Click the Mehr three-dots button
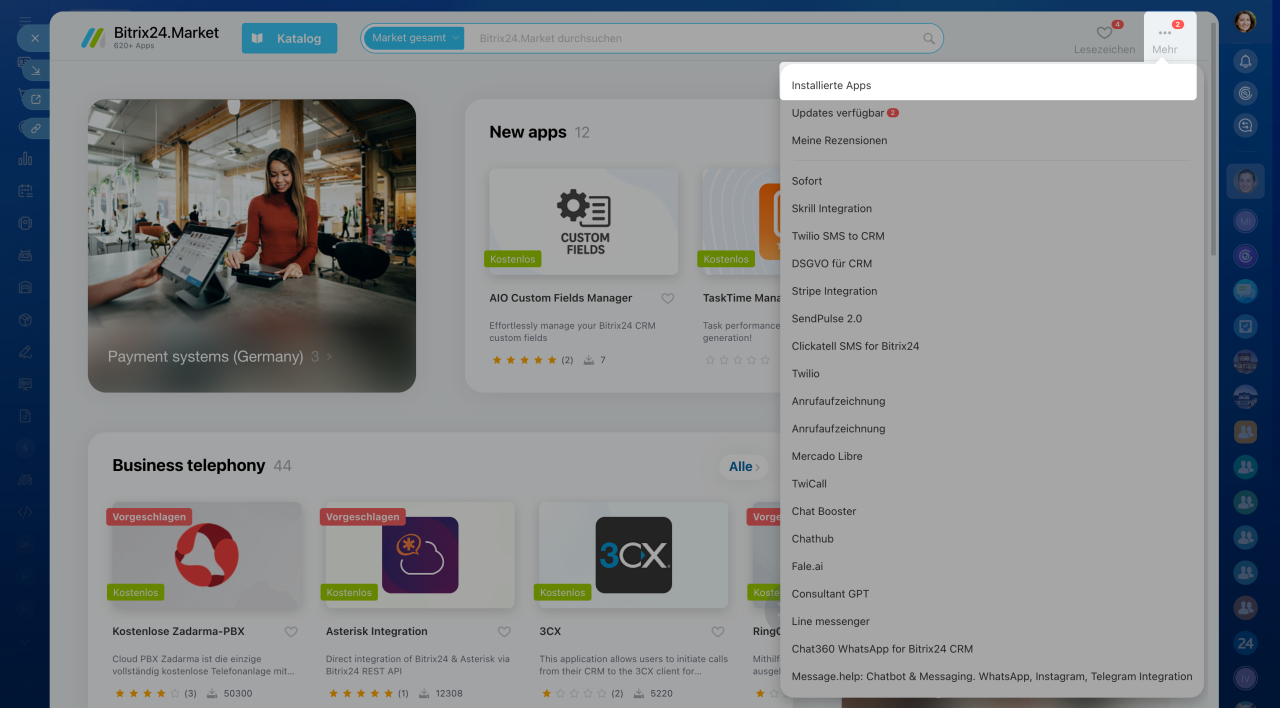Viewport: 1280px width, 708px height. coord(1165,38)
